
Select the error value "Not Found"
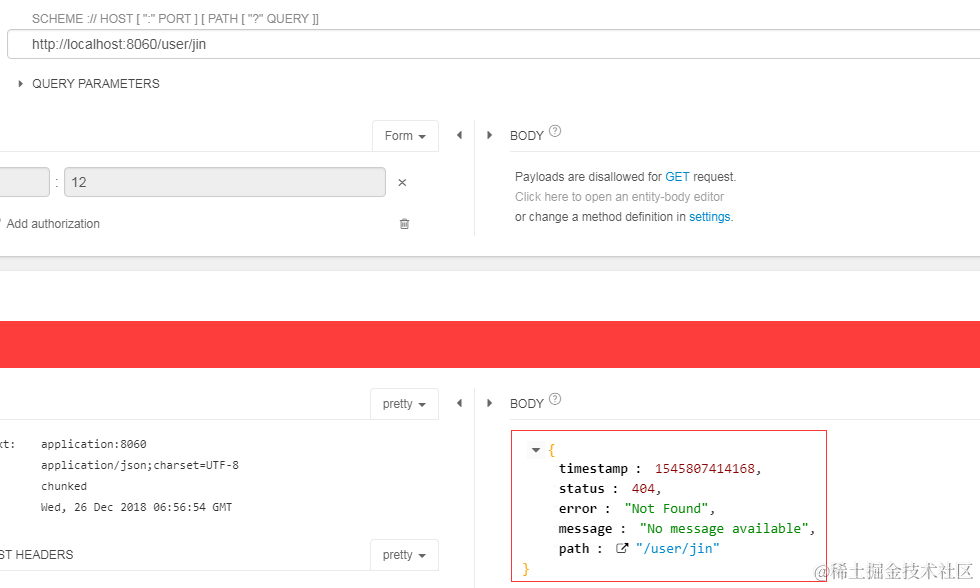click(x=666, y=509)
